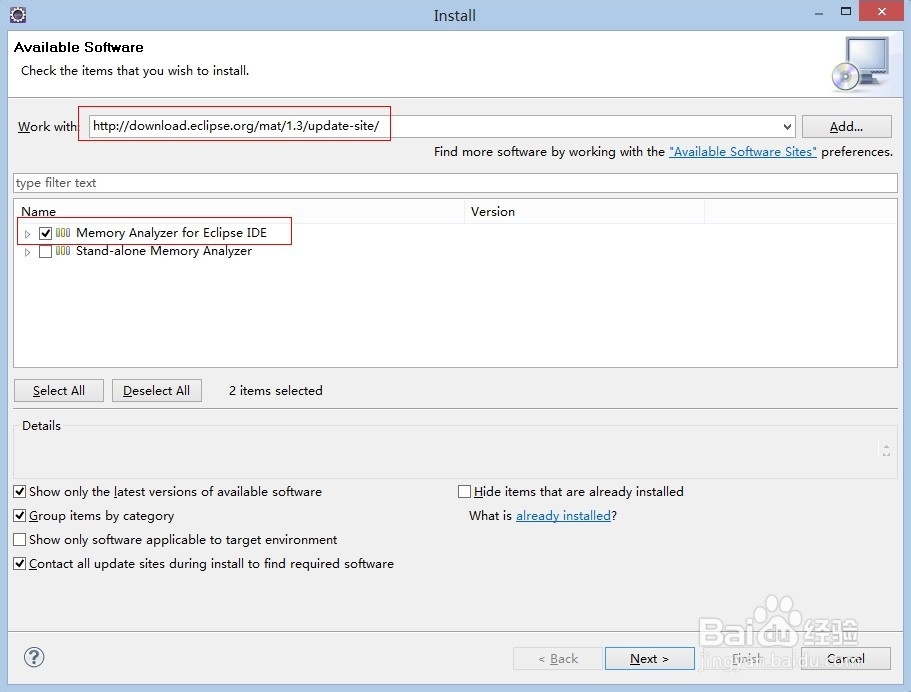
Task: Click the Eclipse icon in title bar
Action: pos(18,15)
